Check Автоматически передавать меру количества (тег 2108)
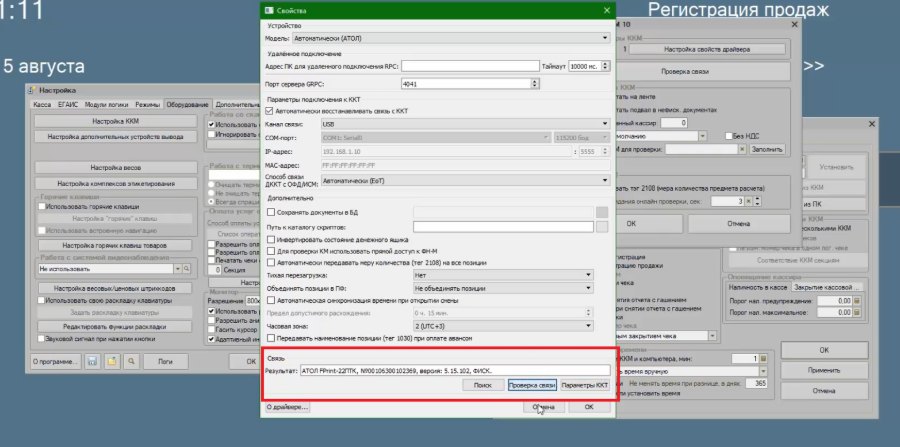 pyautogui.click(x=271, y=262)
